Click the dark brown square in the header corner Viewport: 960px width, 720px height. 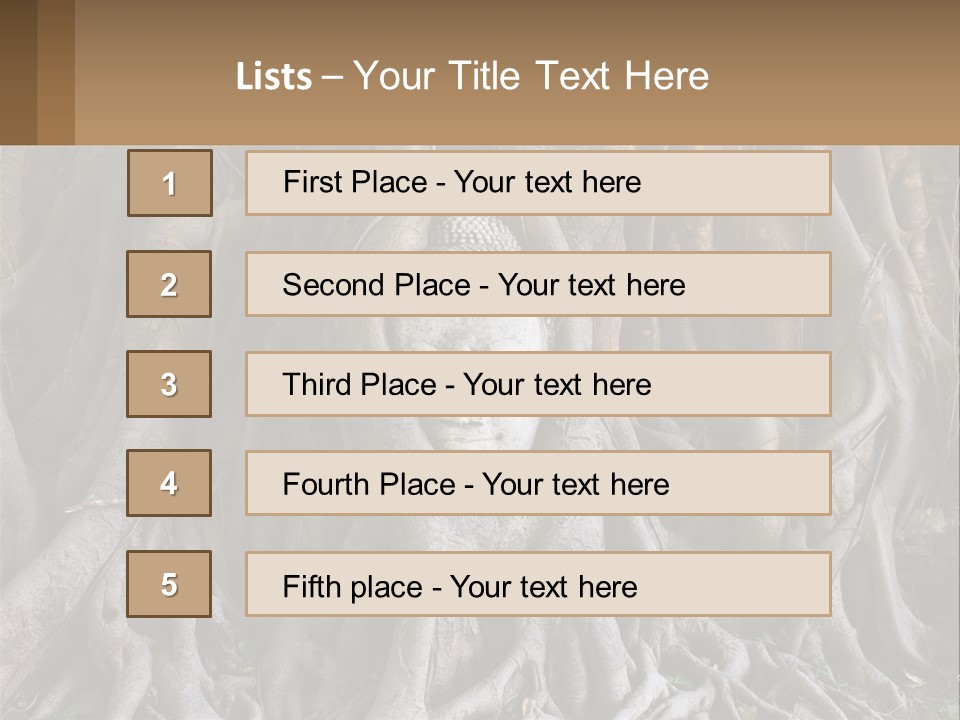coord(18,72)
